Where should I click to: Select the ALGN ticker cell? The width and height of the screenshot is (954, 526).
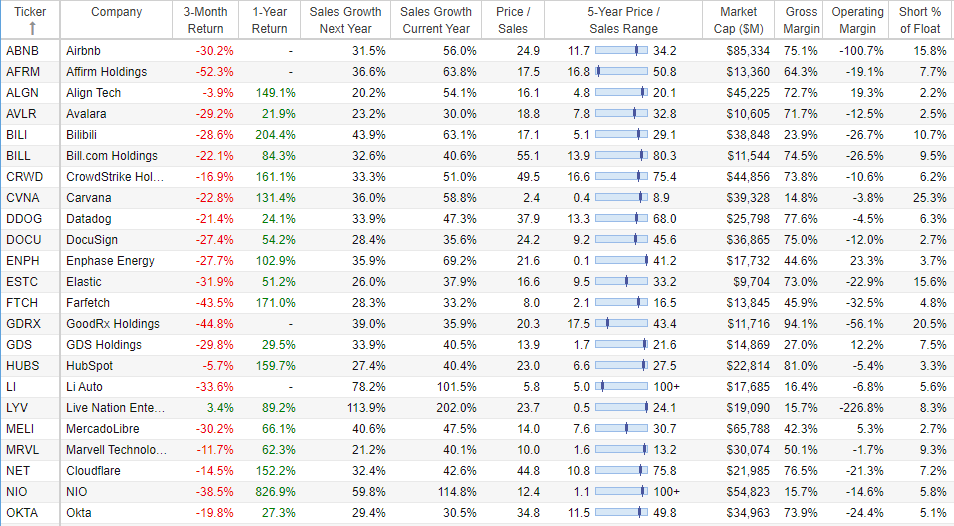pos(23,93)
